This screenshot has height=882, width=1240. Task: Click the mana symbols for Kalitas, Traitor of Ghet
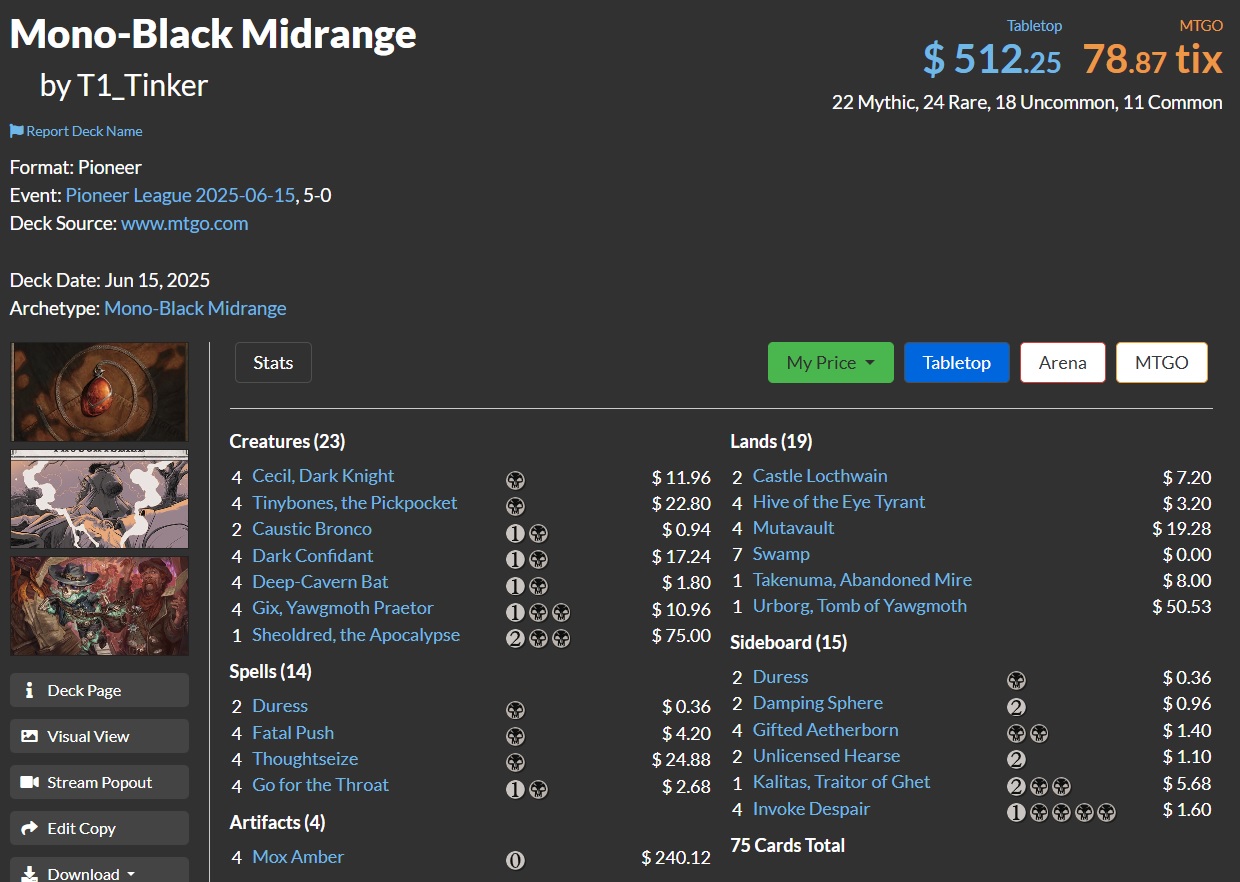tap(1038, 785)
